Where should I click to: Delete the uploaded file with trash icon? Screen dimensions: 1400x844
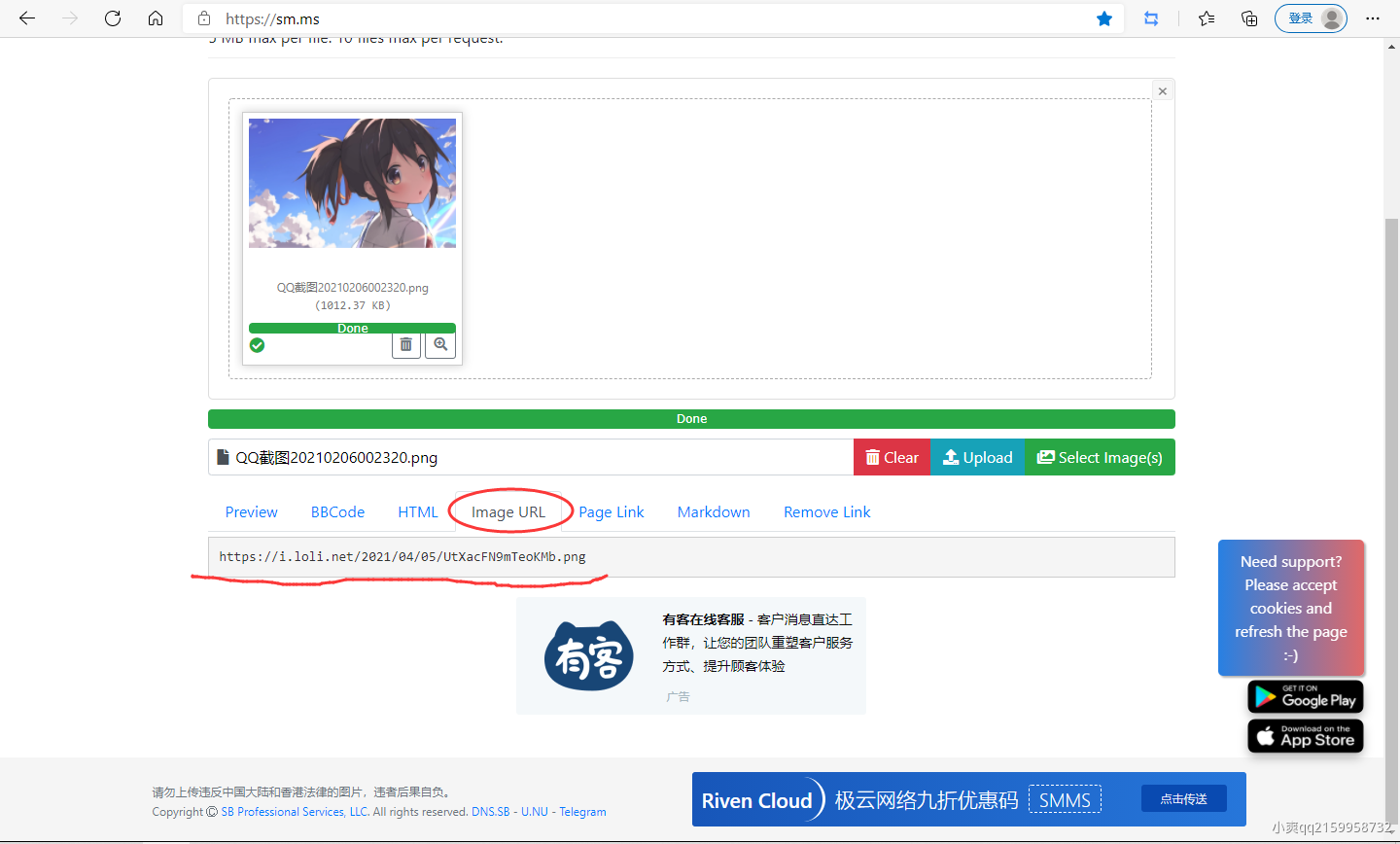(406, 345)
